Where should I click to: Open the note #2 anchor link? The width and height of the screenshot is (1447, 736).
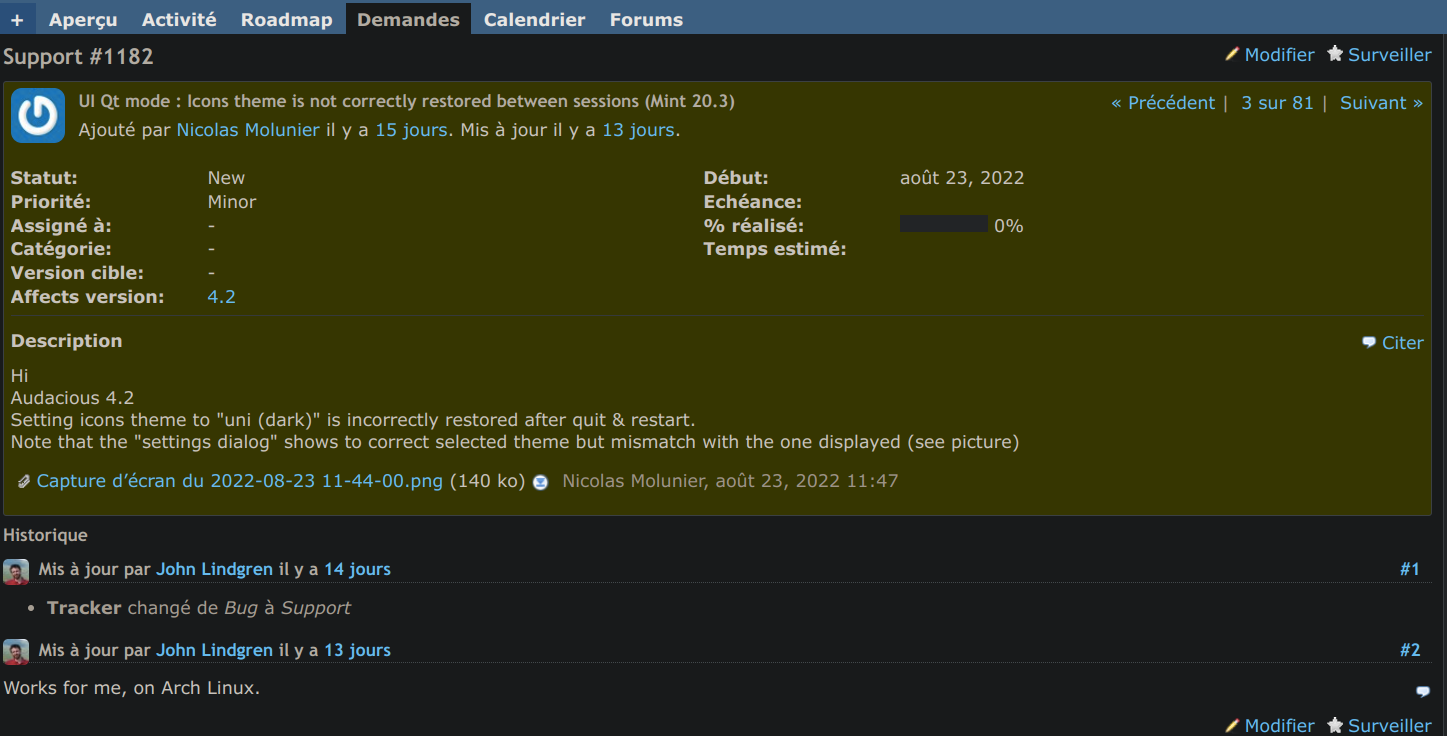click(1410, 650)
